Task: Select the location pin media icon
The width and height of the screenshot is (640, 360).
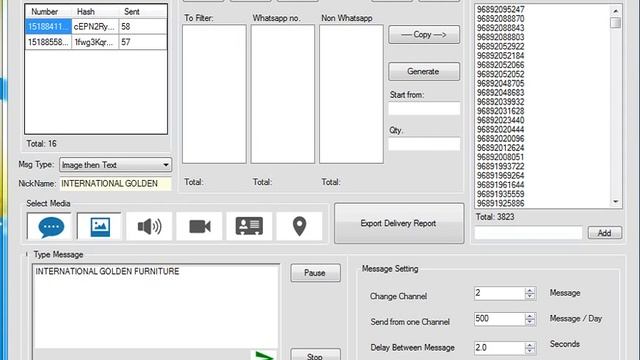Action: 299,226
